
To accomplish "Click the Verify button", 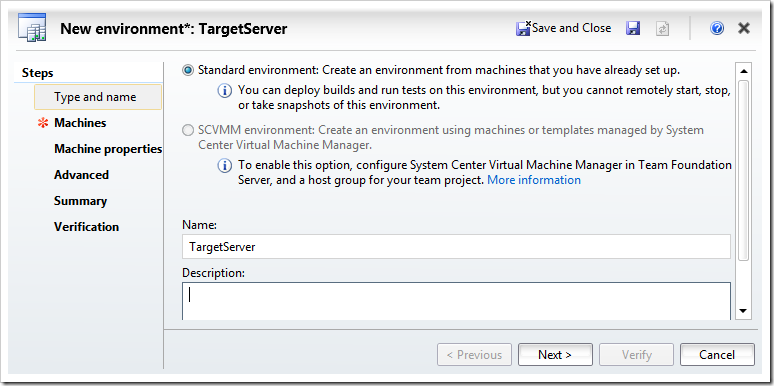I will click(x=636, y=355).
